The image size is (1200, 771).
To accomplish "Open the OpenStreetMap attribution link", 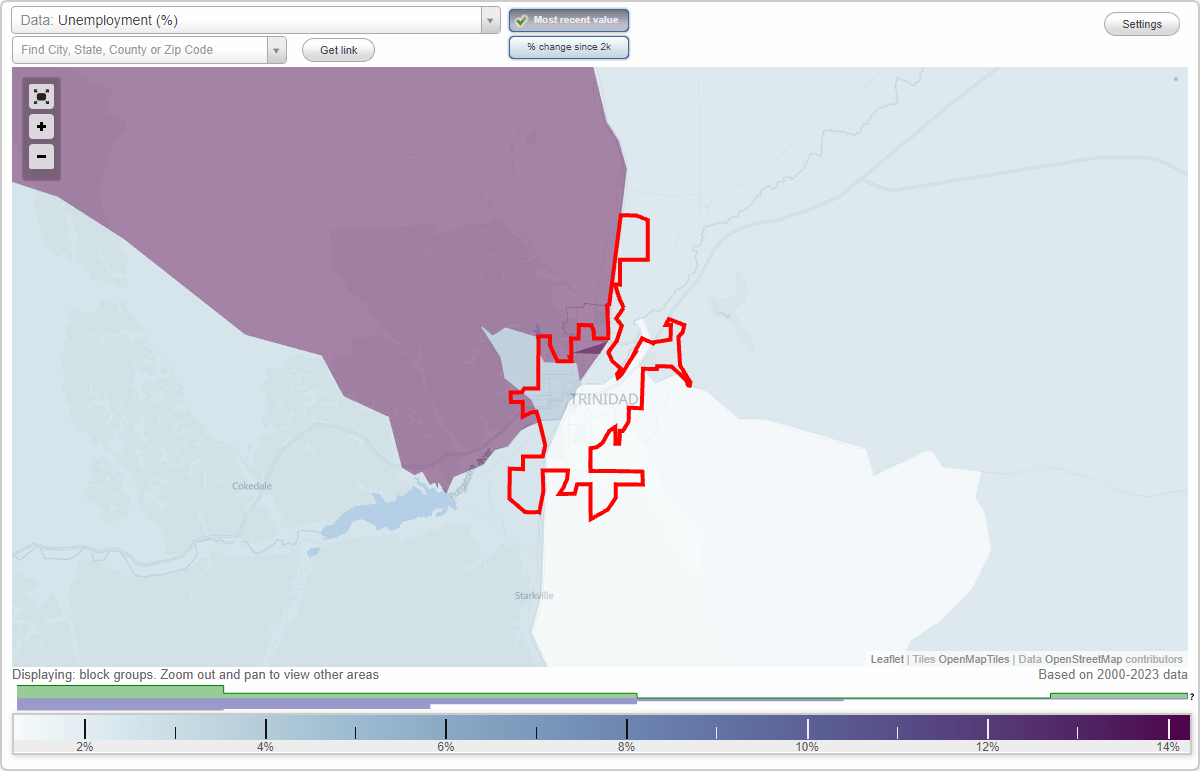I will click(x=1083, y=659).
